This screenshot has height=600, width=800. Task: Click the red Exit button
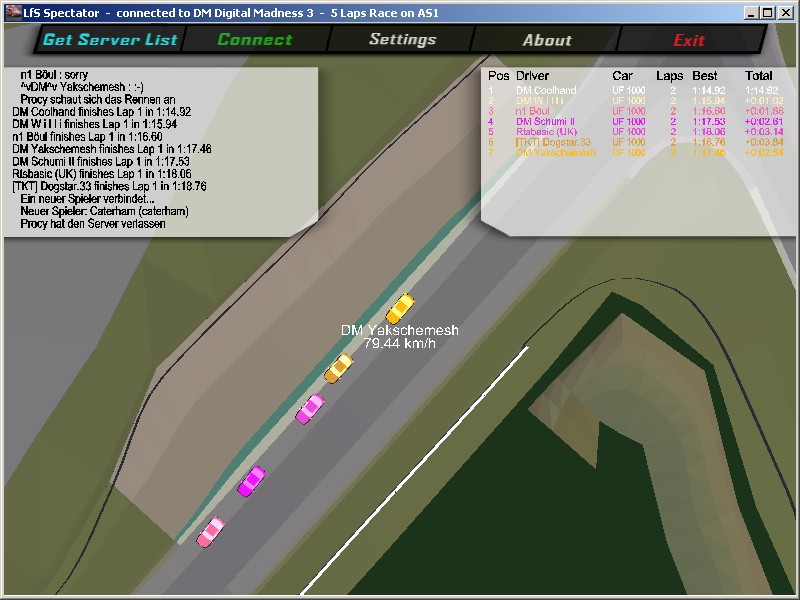pos(689,40)
